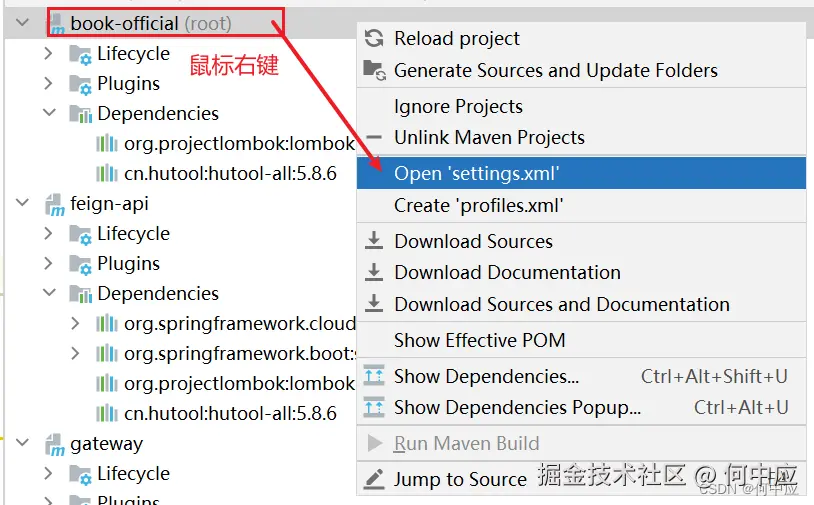This screenshot has width=814, height=505.
Task: Click the Reload project refresh icon
Action: pyautogui.click(x=374, y=38)
